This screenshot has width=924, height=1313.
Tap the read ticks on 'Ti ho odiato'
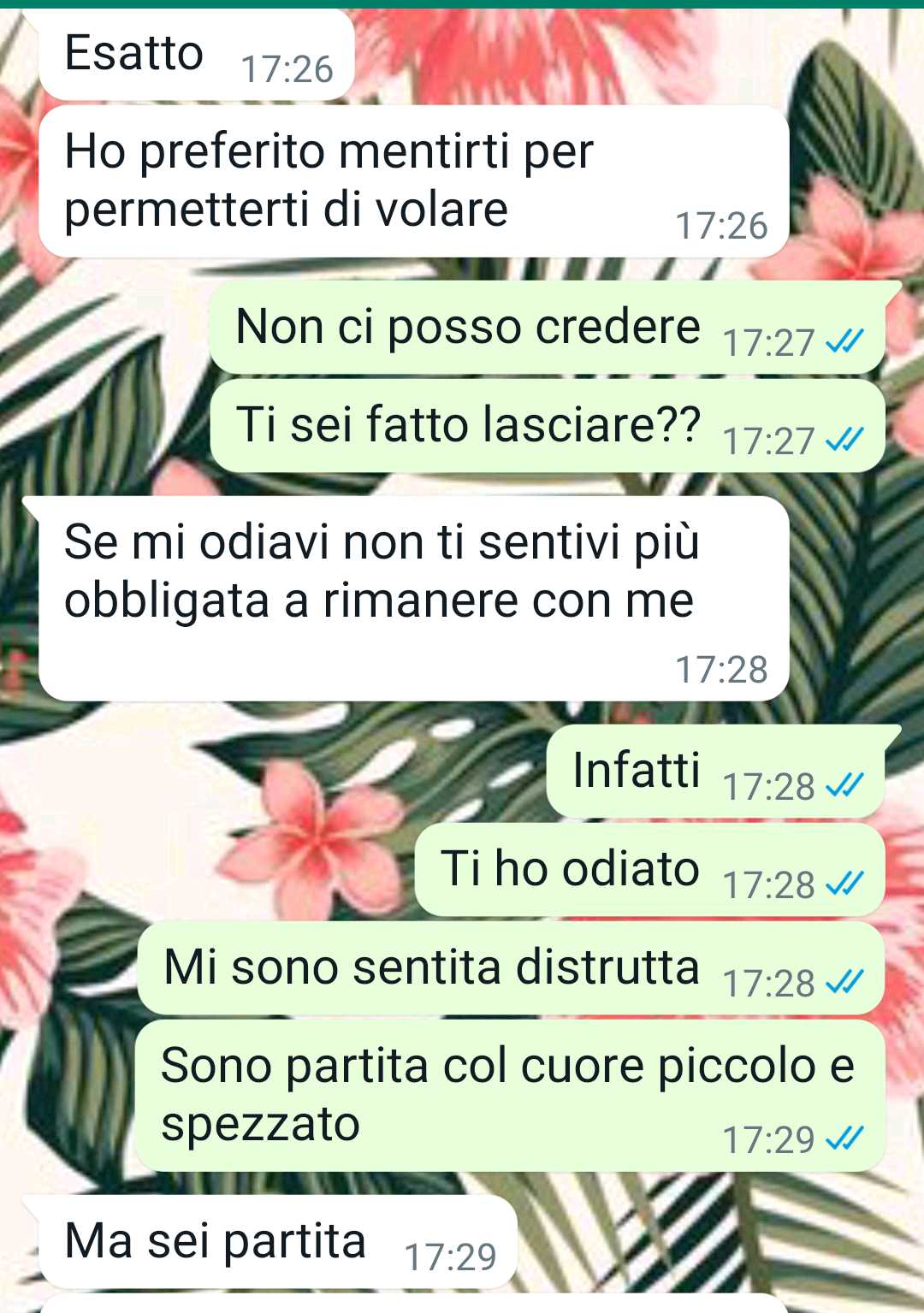pos(844,884)
